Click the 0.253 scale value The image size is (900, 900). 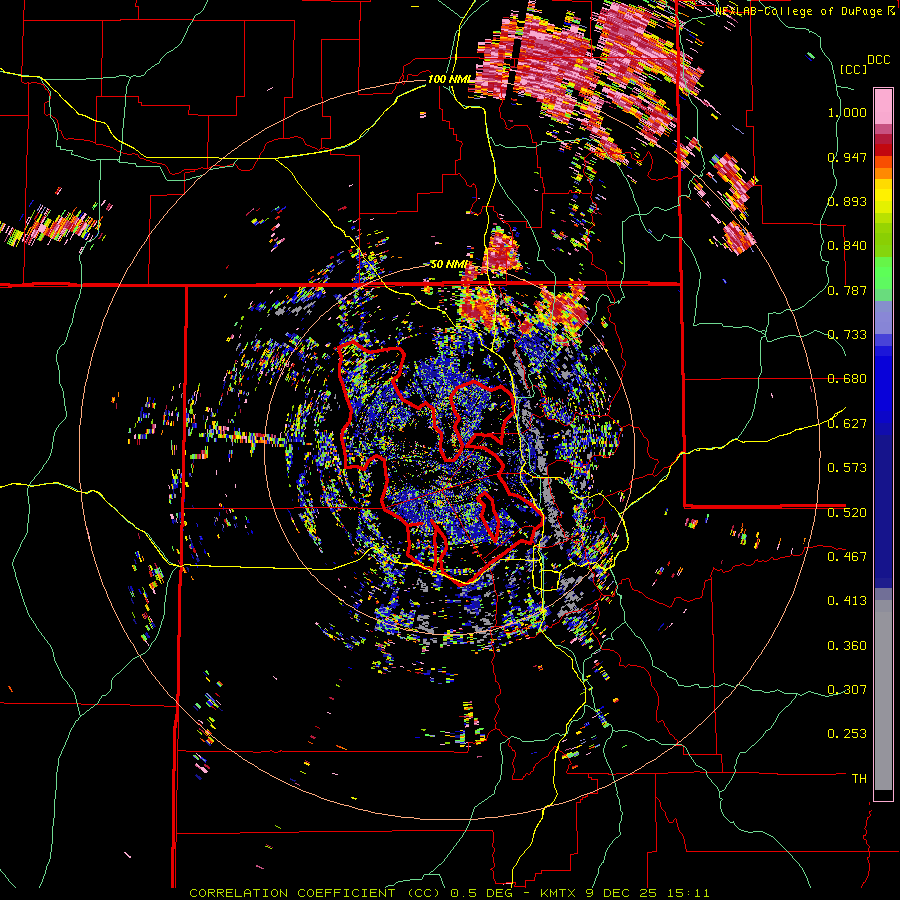point(847,734)
